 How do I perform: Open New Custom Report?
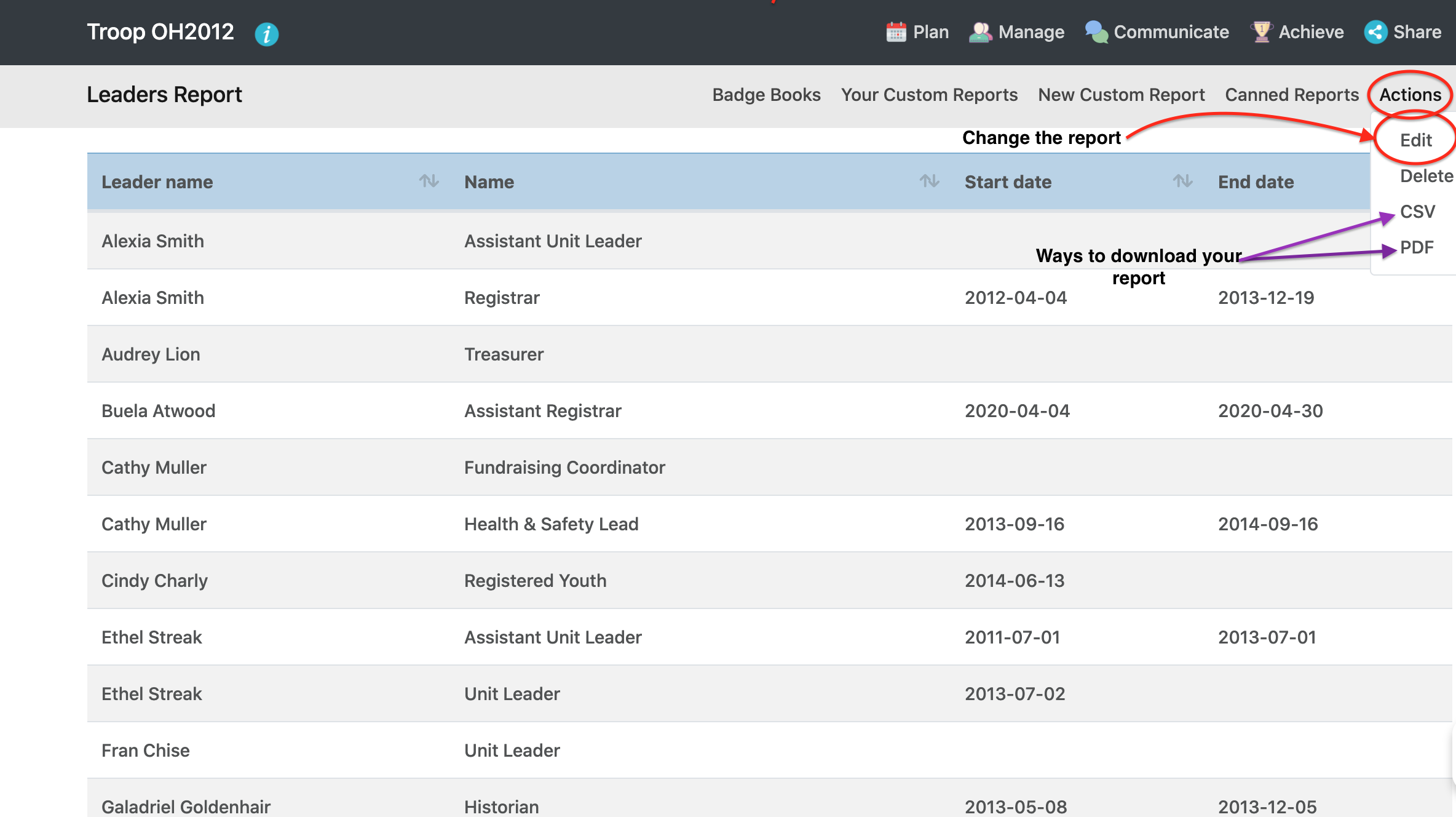pos(1121,95)
